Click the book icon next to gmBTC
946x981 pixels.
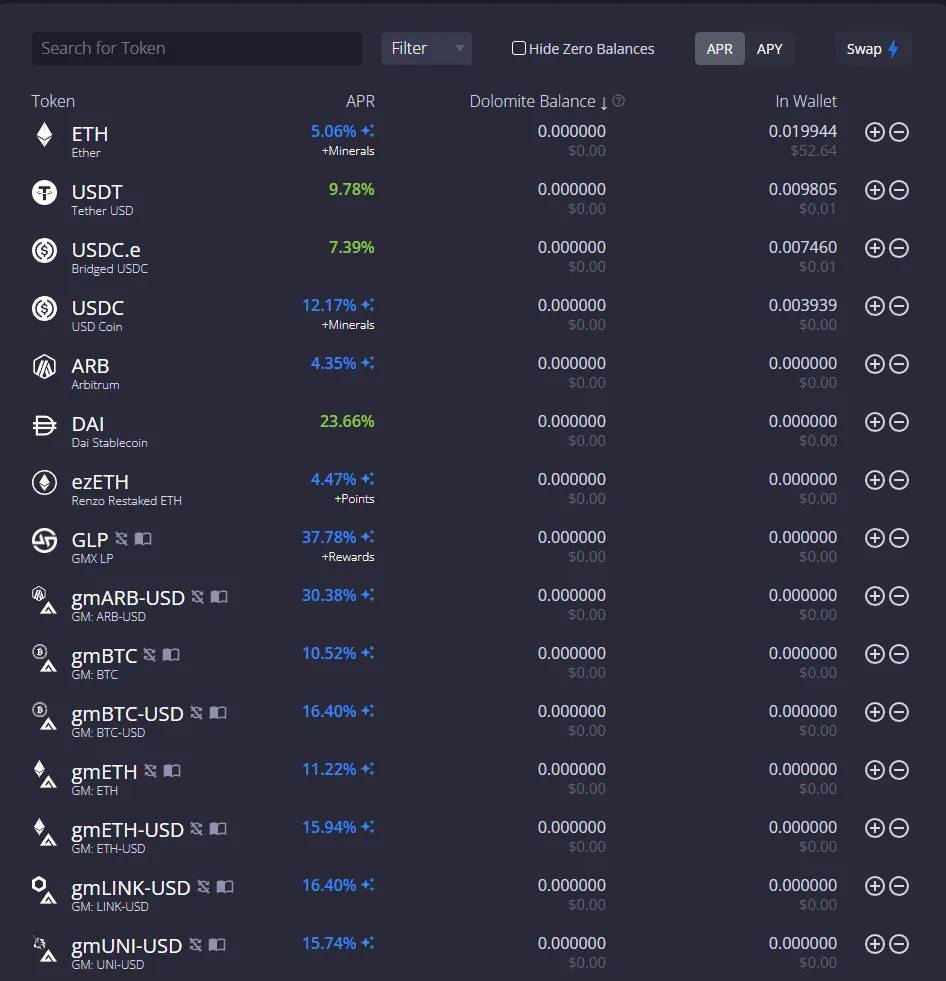pos(171,655)
